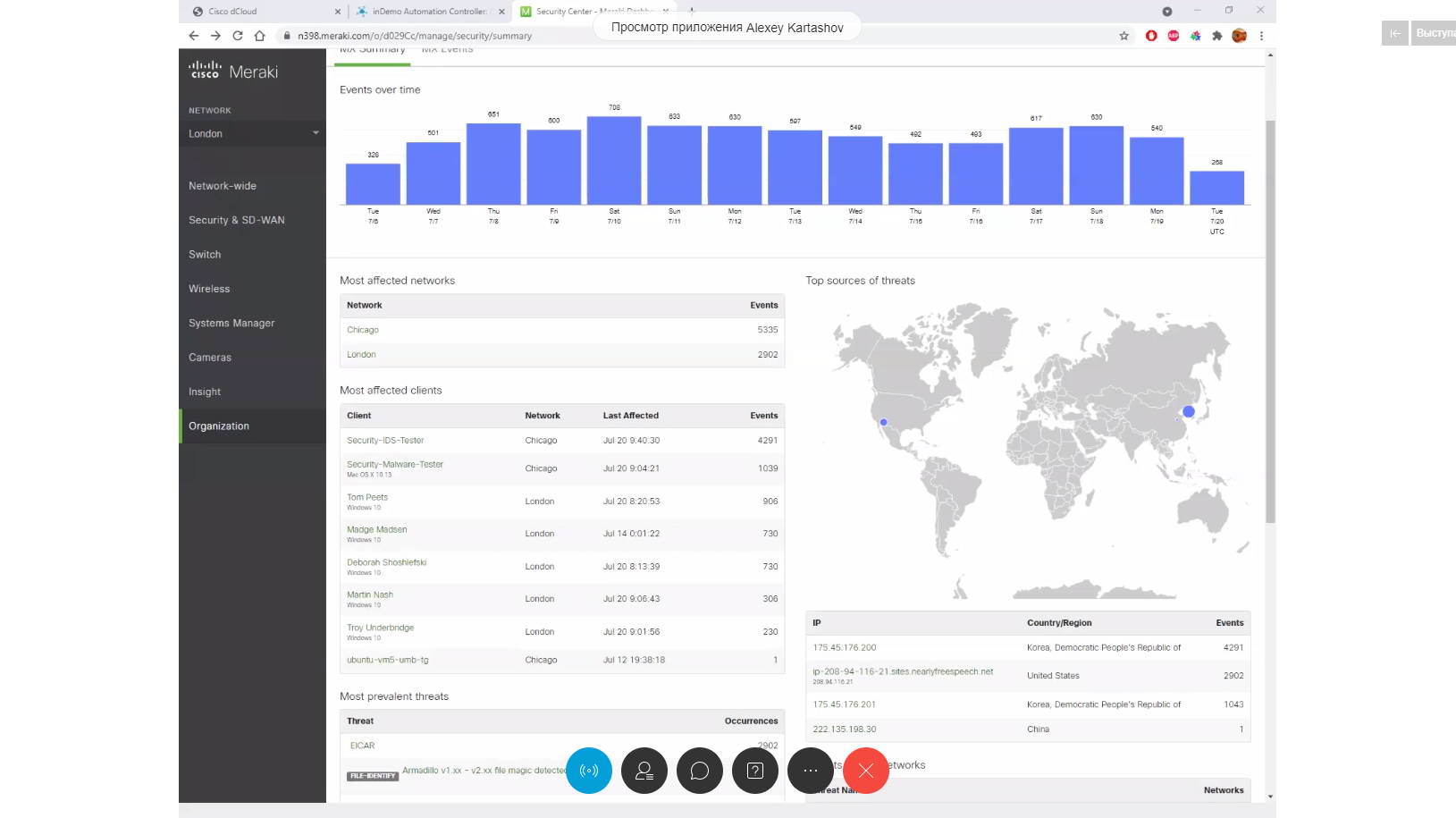Viewport: 1456px width, 818px height.
Task: Click the Sat 7/10 bar showing 708
Action: pyautogui.click(x=614, y=160)
